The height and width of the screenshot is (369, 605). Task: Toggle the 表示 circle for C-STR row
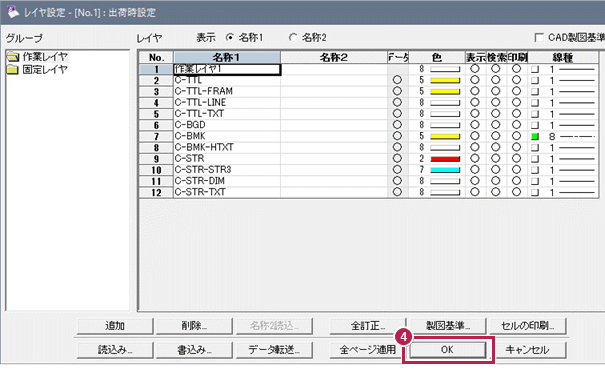pos(475,158)
